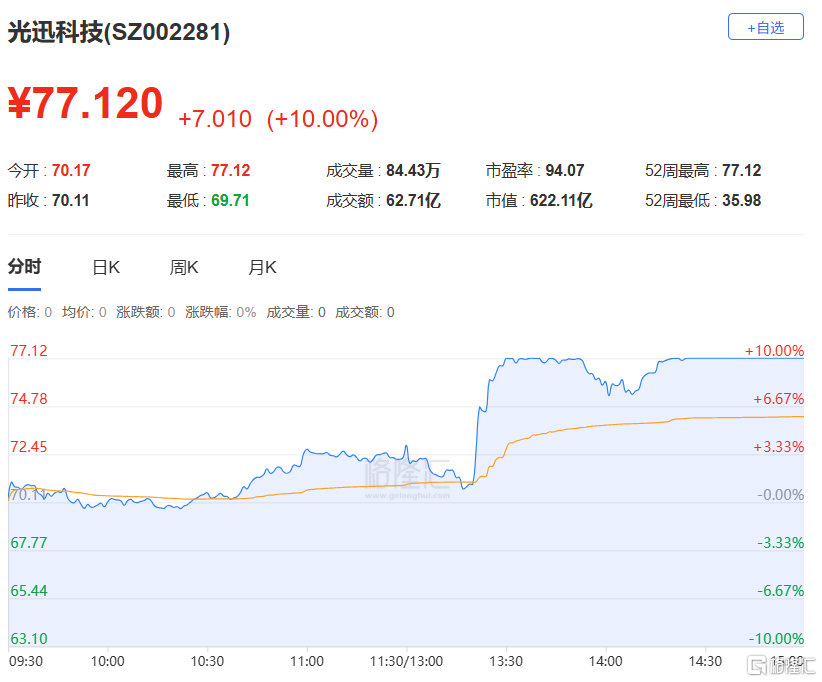Screen dimensions: 822x682
Task: Click the 成交额 value 62.71亿
Action: 413,200
